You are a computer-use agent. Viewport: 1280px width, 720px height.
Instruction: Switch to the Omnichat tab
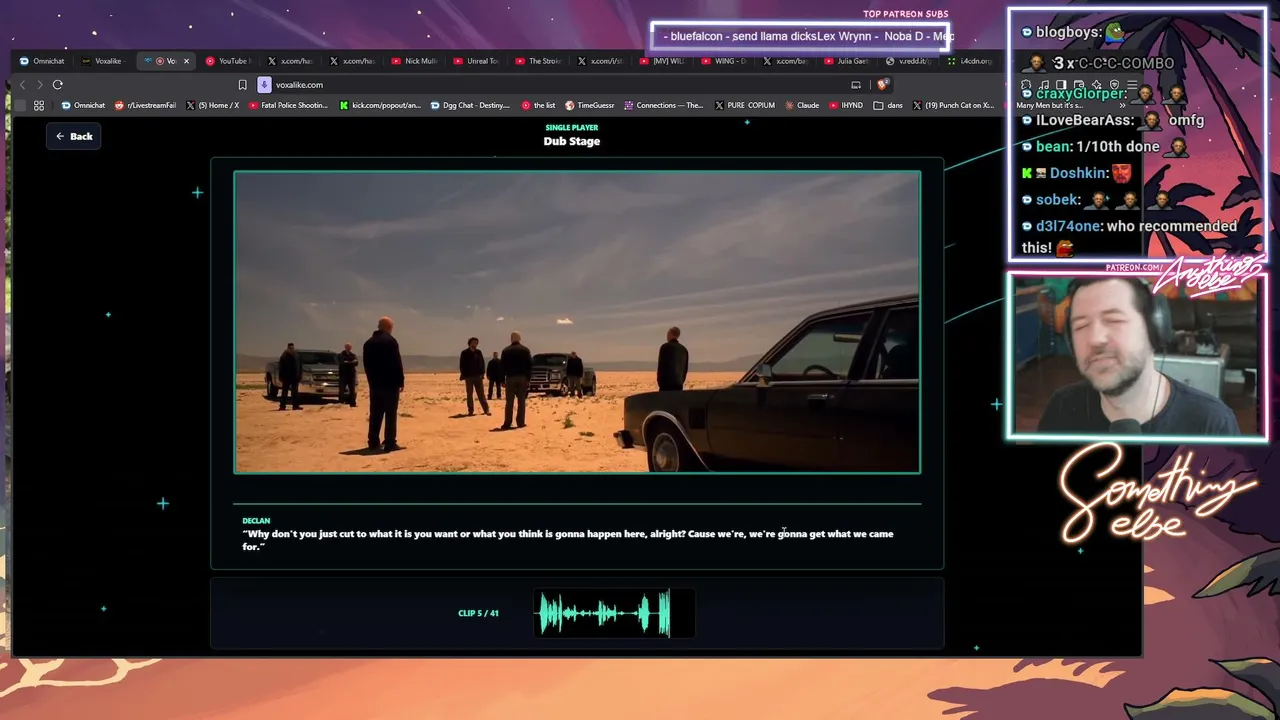coord(41,61)
